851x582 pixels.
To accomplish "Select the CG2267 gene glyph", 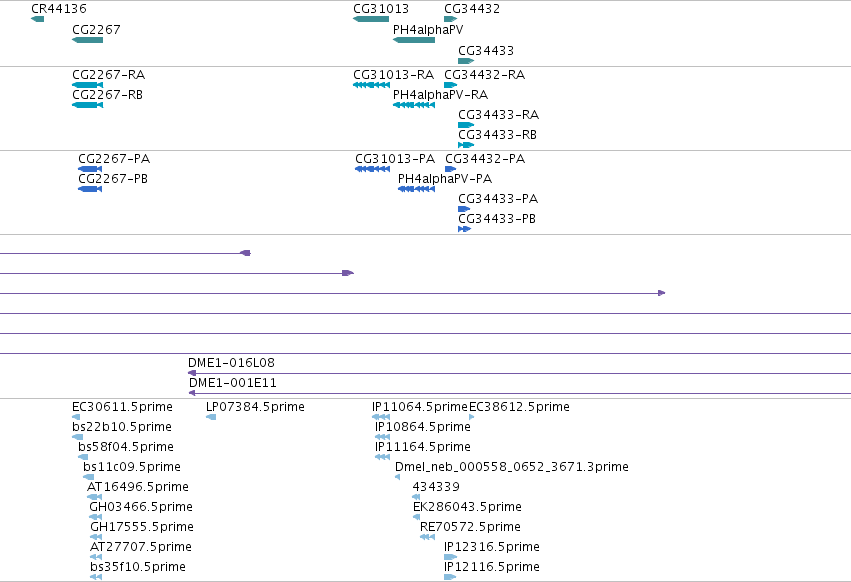I will pos(87,40).
